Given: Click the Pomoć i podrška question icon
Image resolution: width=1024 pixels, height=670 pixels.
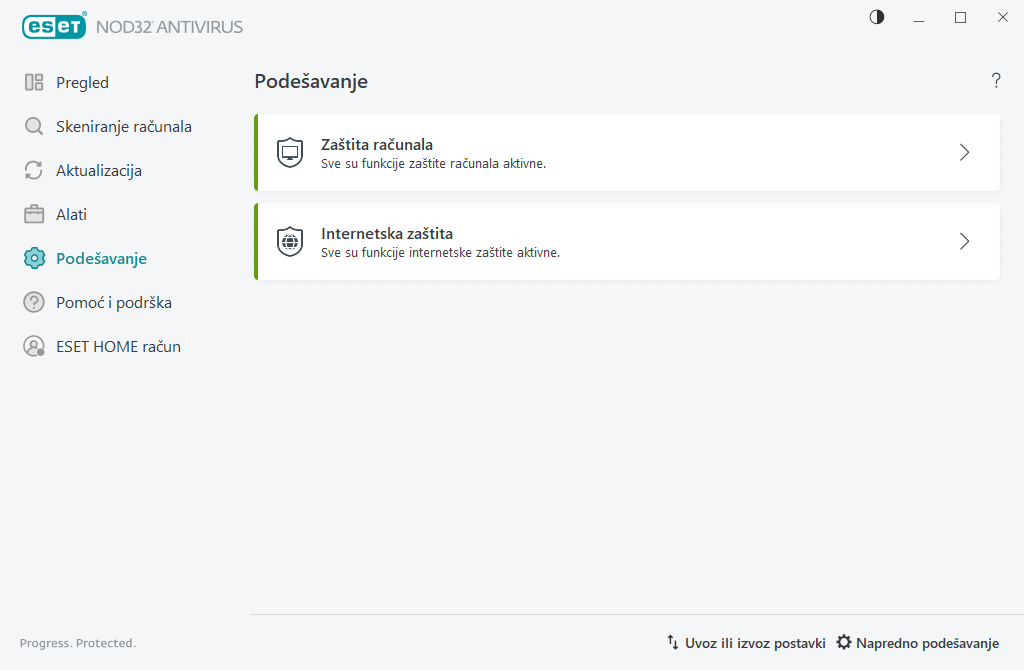Looking at the screenshot, I should click(x=34, y=303).
